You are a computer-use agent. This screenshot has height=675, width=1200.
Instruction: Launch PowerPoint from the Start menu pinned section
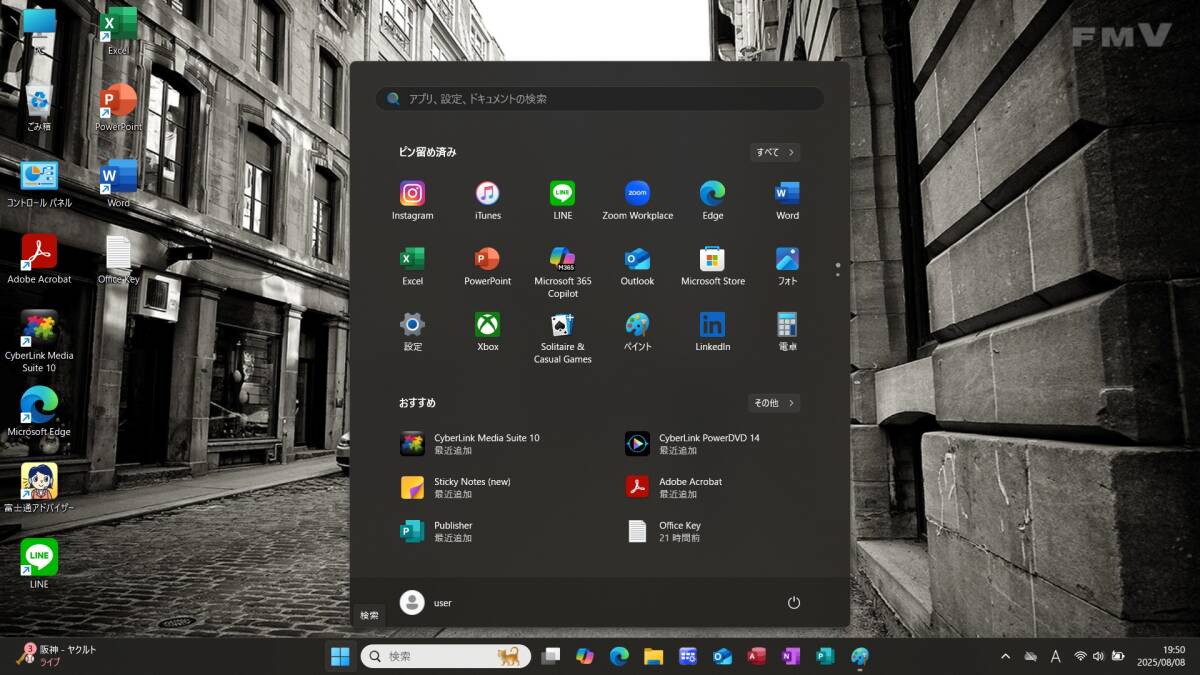click(x=487, y=267)
